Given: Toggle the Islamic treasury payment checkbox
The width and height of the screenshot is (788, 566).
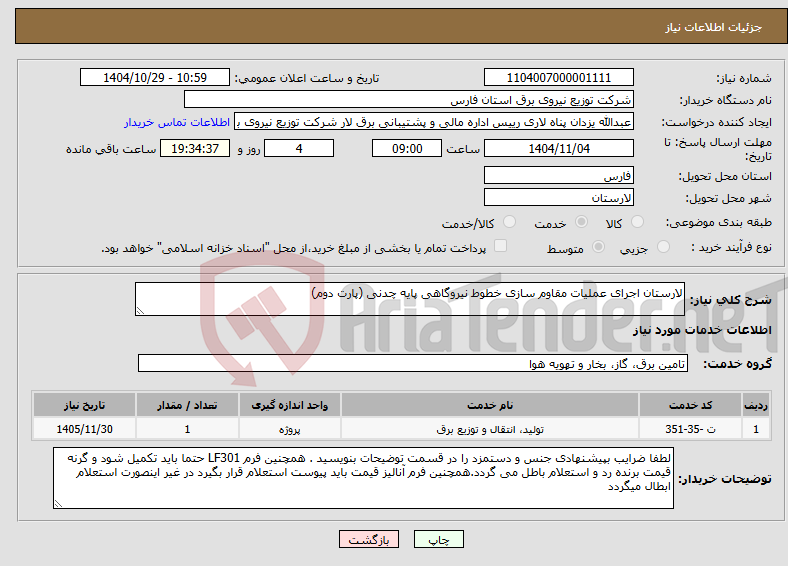Looking at the screenshot, I should [500, 246].
